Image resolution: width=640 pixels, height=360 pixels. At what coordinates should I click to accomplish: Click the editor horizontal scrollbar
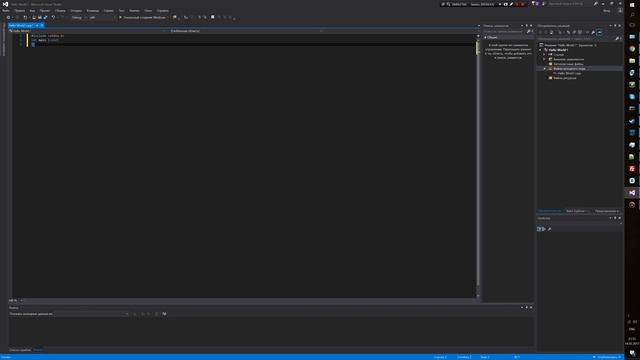(249, 300)
